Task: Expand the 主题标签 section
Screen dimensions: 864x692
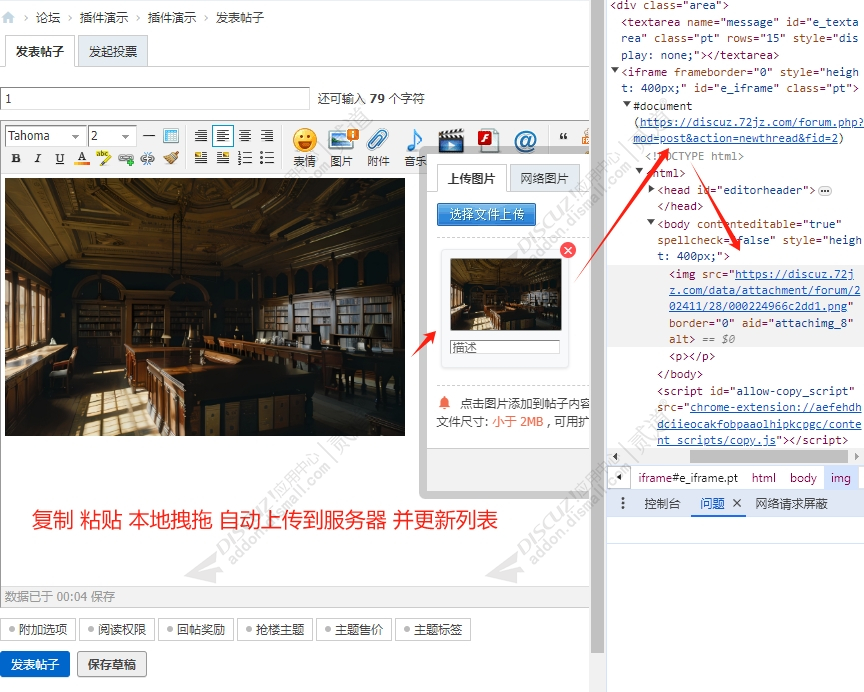Action: [x=433, y=630]
